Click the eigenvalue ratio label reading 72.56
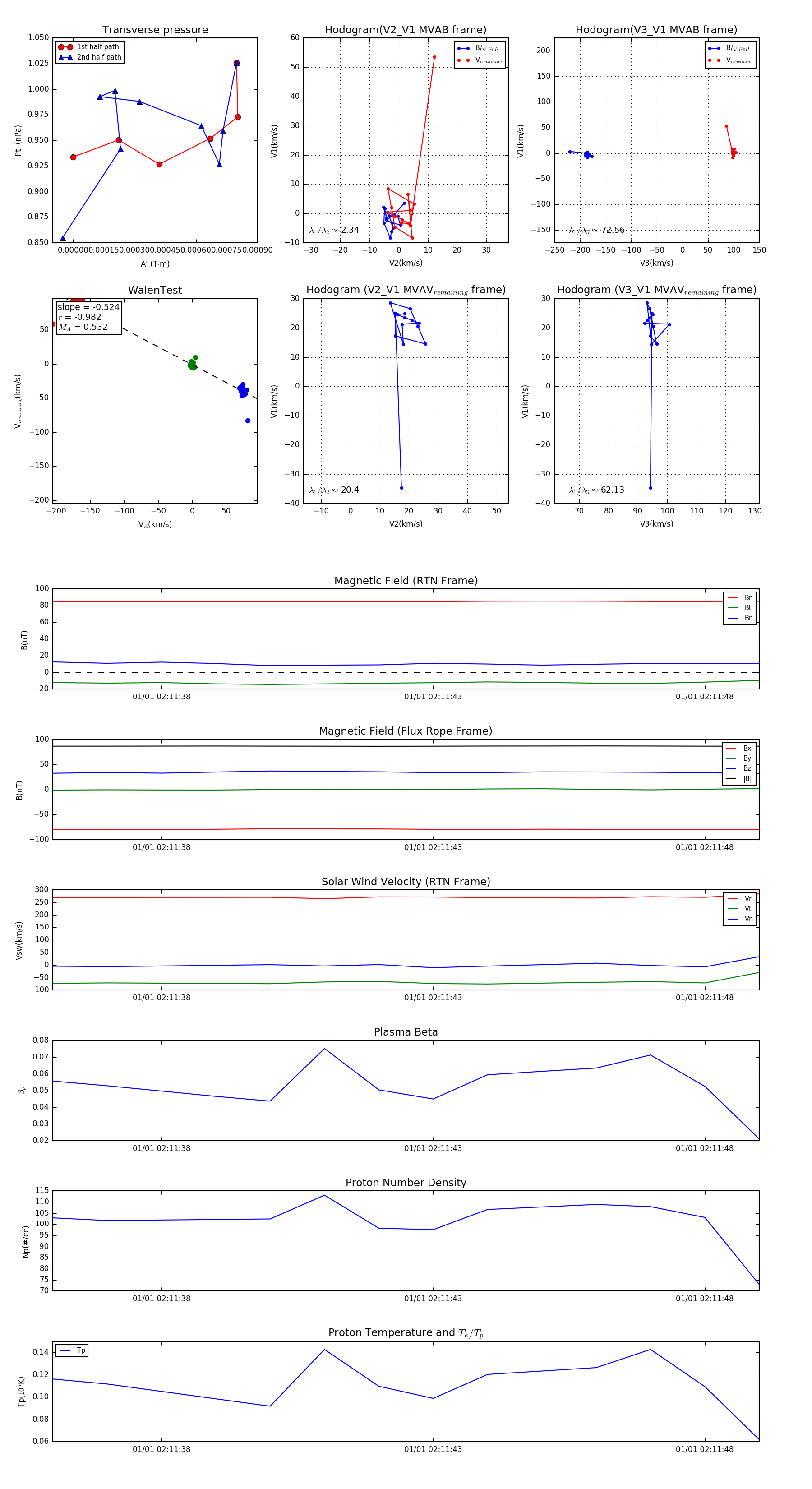Viewport: 812px width, 1489px height. pyautogui.click(x=597, y=230)
